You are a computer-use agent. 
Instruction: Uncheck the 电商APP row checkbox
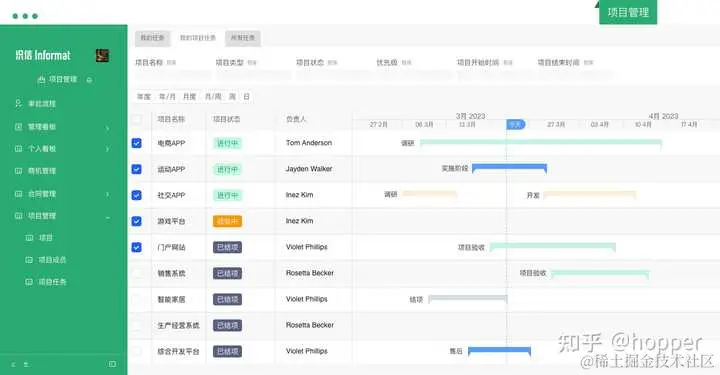[137, 143]
